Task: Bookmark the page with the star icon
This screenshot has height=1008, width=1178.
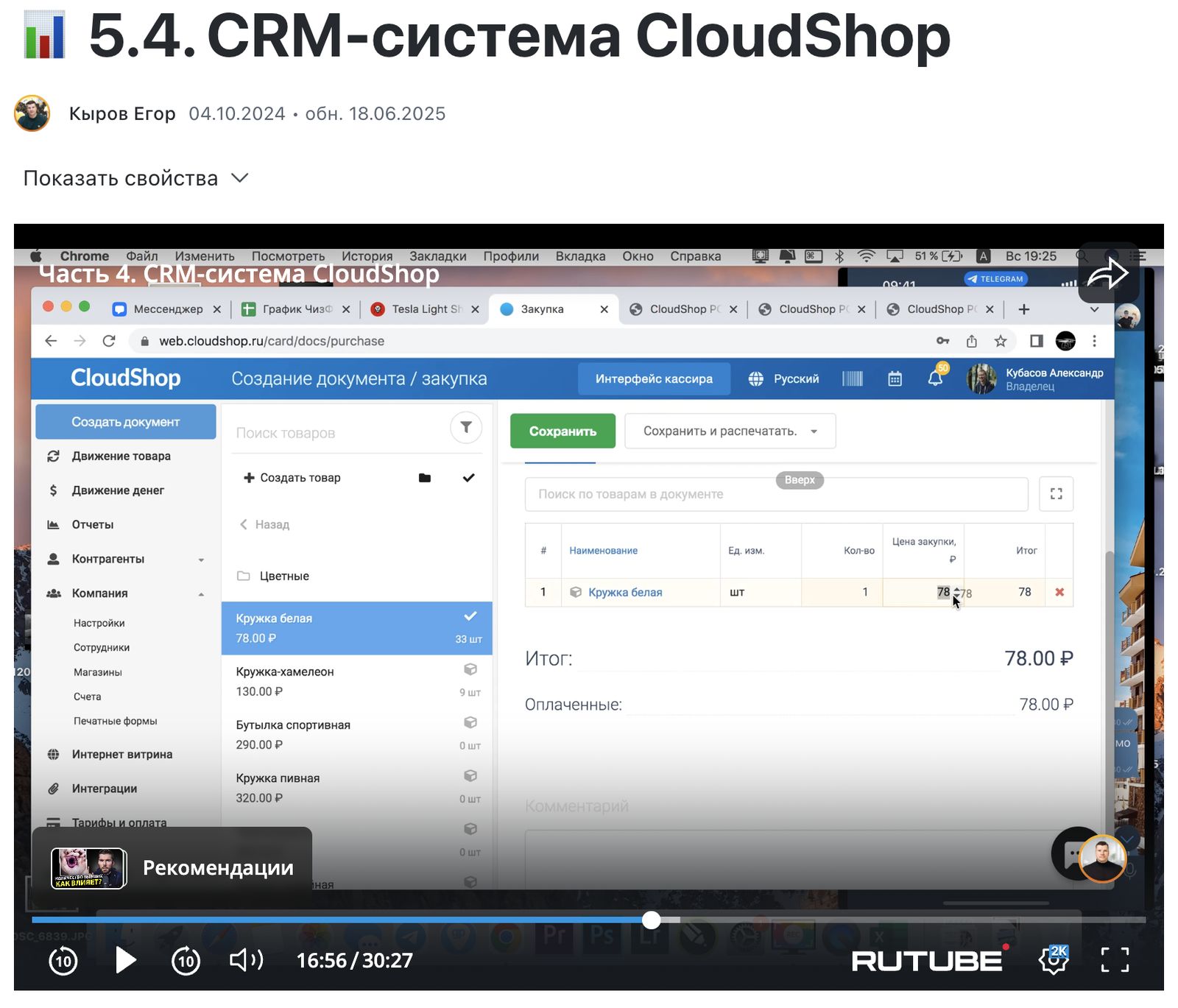Action: pos(1001,341)
